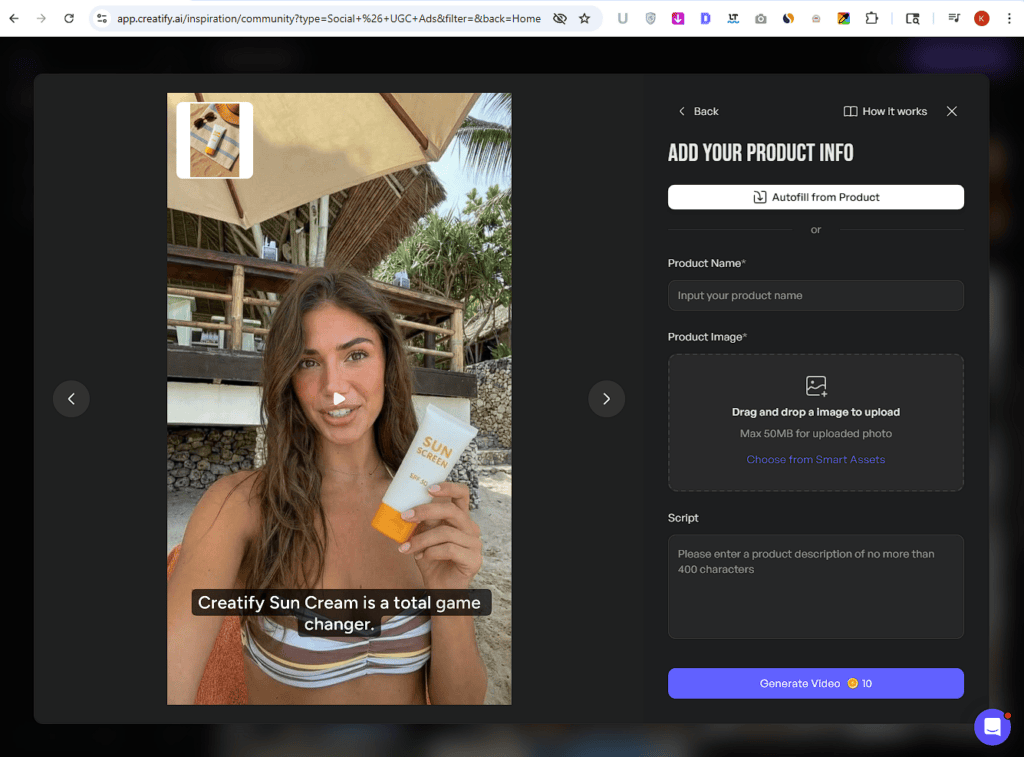Click the camera extension icon
The width and height of the screenshot is (1024, 757).
point(761,18)
